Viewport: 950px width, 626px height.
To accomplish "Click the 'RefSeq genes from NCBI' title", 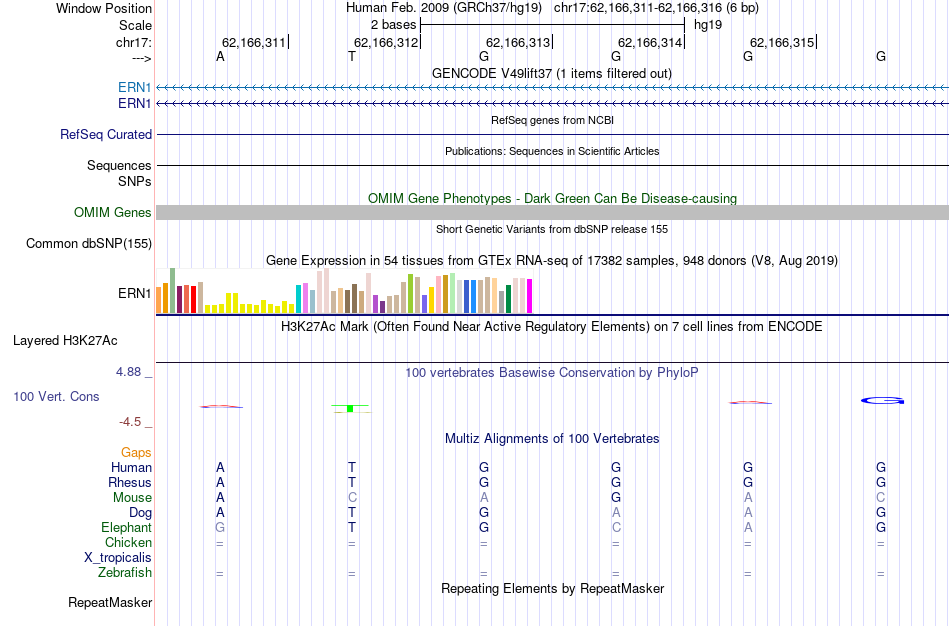I will [553, 120].
